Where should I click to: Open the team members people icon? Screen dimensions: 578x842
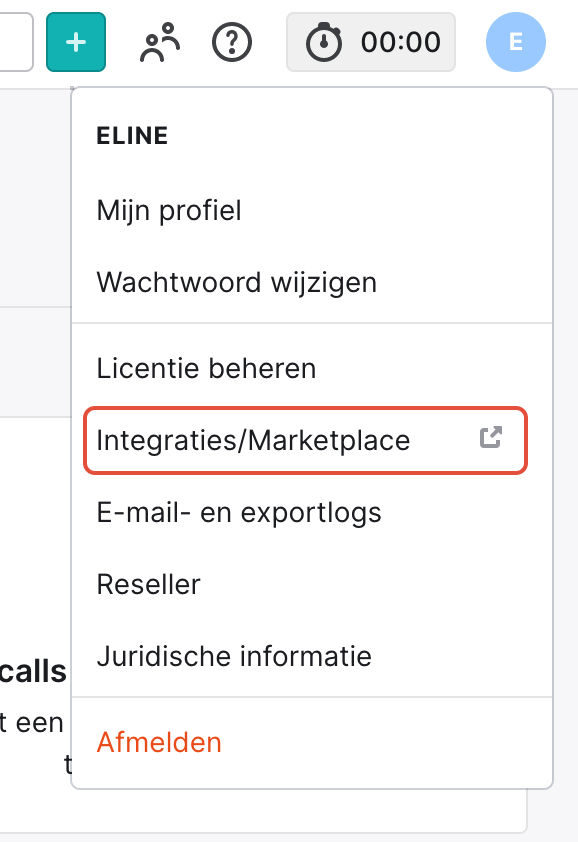[x=160, y=42]
